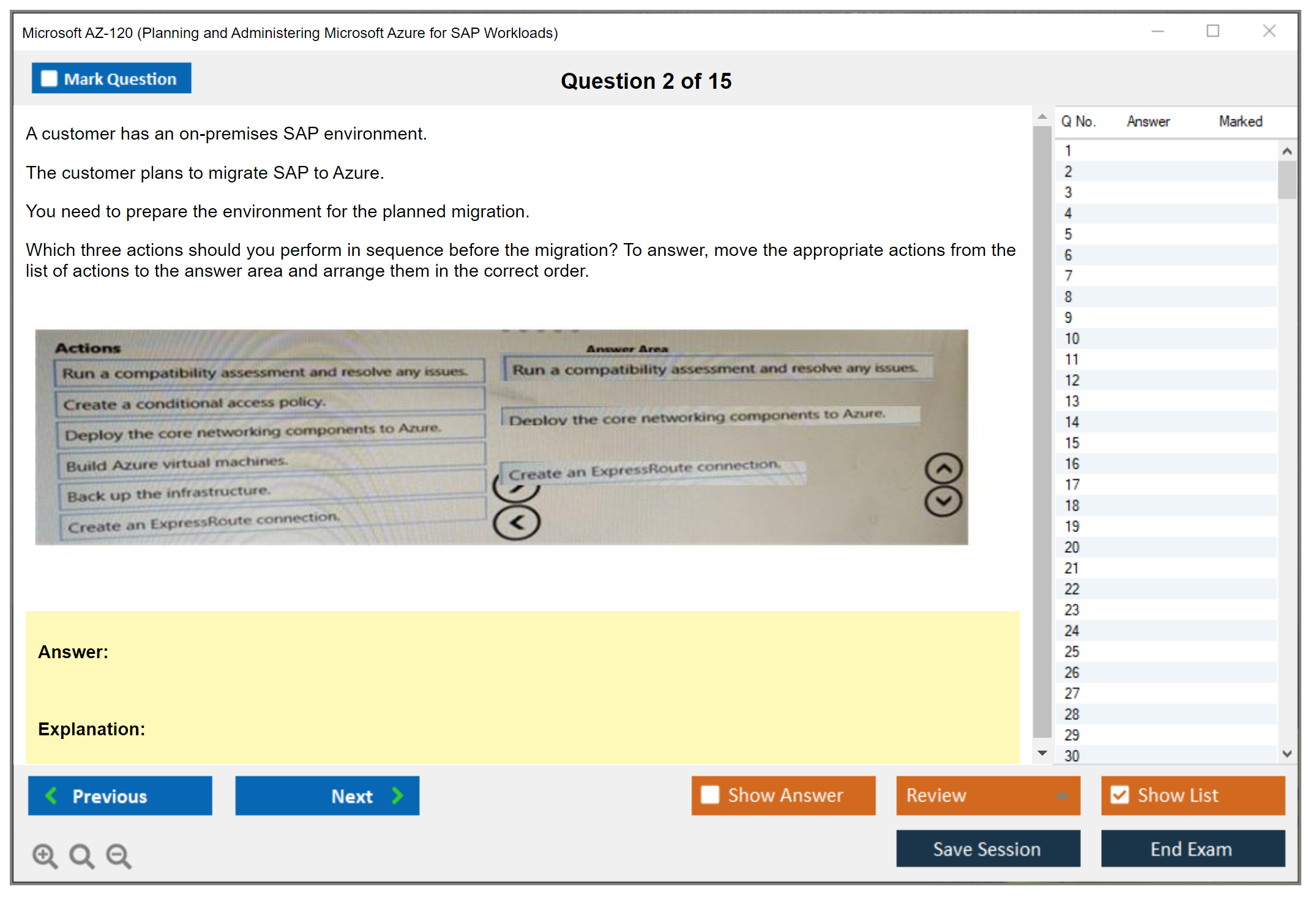Click the move left circle arrow
Viewport: 1316px width, 900px height.
516,523
